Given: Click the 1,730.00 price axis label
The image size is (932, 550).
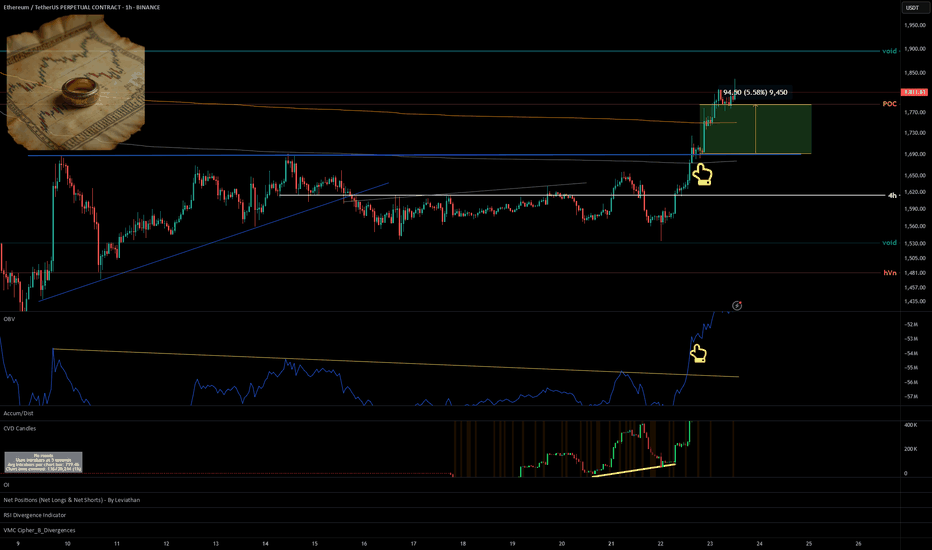Looking at the screenshot, I should point(915,133).
